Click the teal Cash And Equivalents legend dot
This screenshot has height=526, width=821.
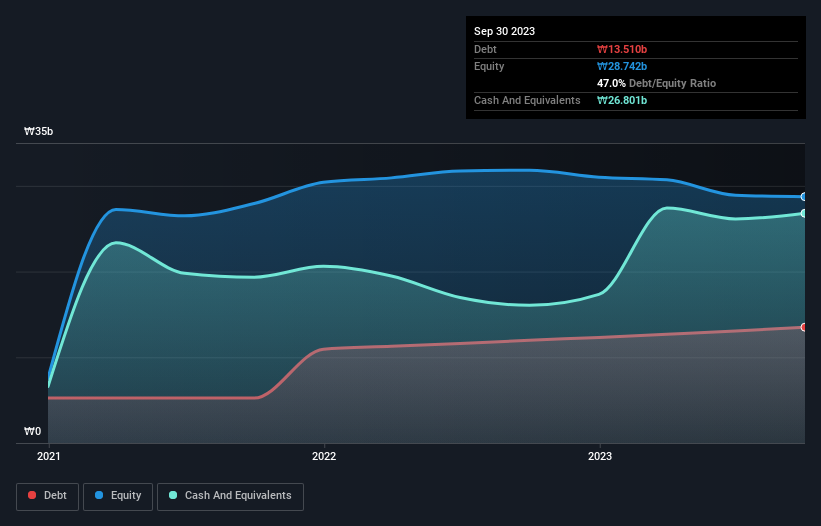pyautogui.click(x=173, y=495)
